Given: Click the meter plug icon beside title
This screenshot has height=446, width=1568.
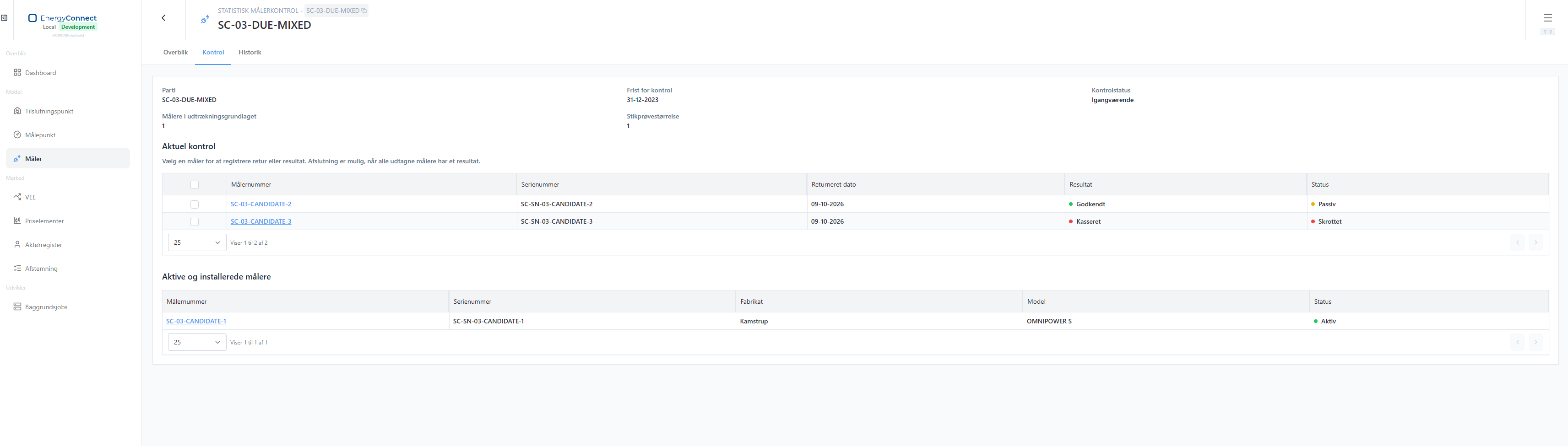Looking at the screenshot, I should coord(205,20).
